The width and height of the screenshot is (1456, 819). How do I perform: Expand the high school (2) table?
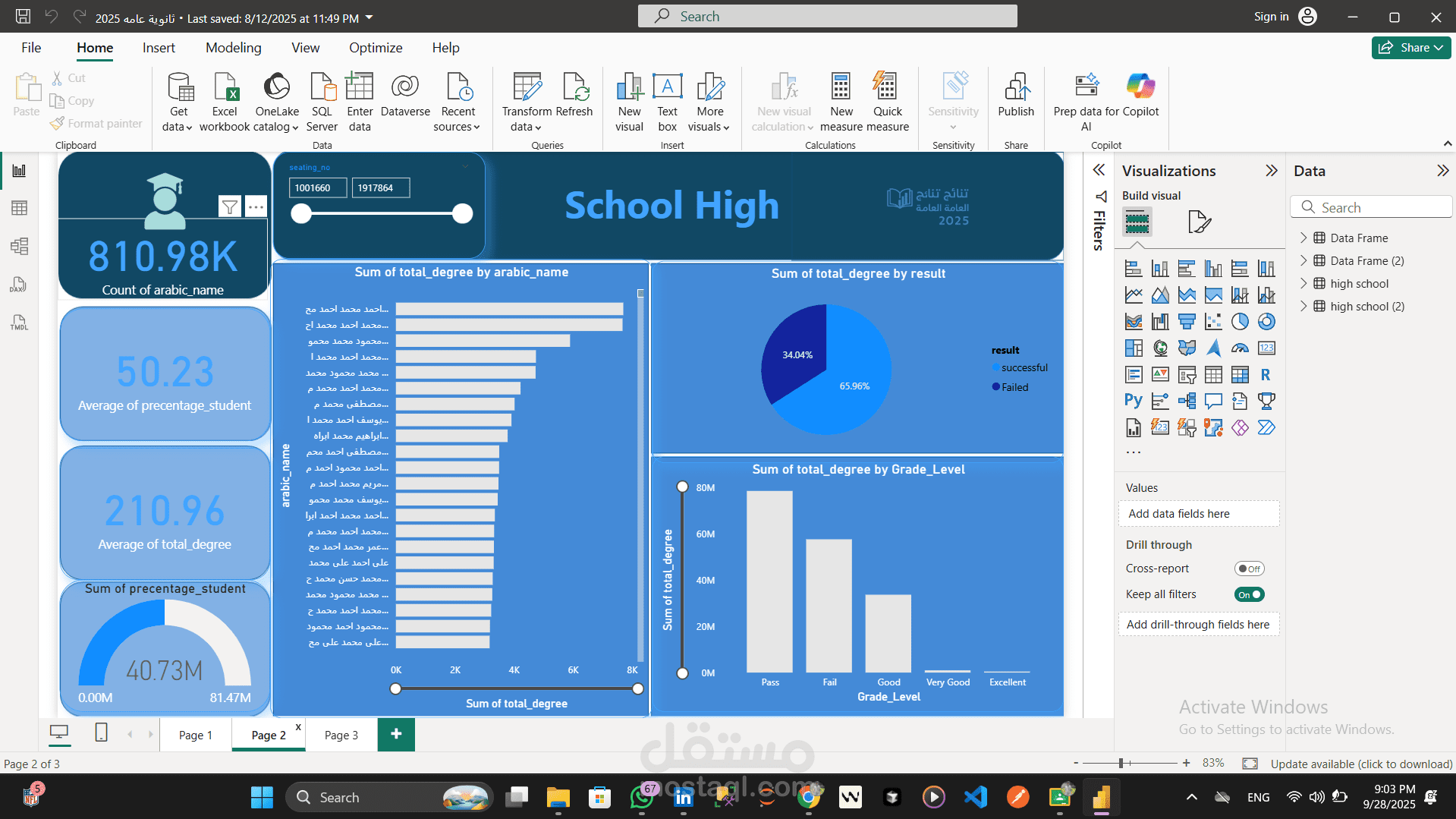1303,306
